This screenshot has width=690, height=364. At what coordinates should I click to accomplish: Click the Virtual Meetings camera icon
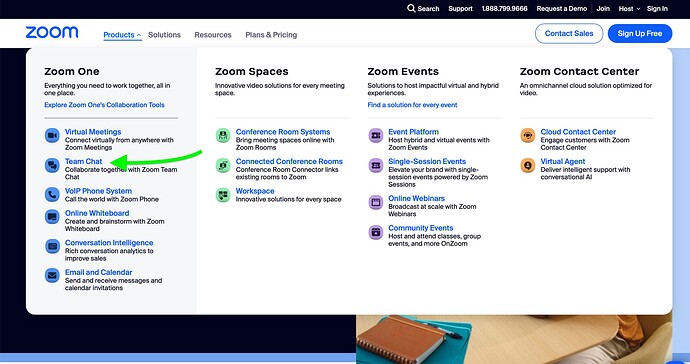pyautogui.click(x=52, y=135)
